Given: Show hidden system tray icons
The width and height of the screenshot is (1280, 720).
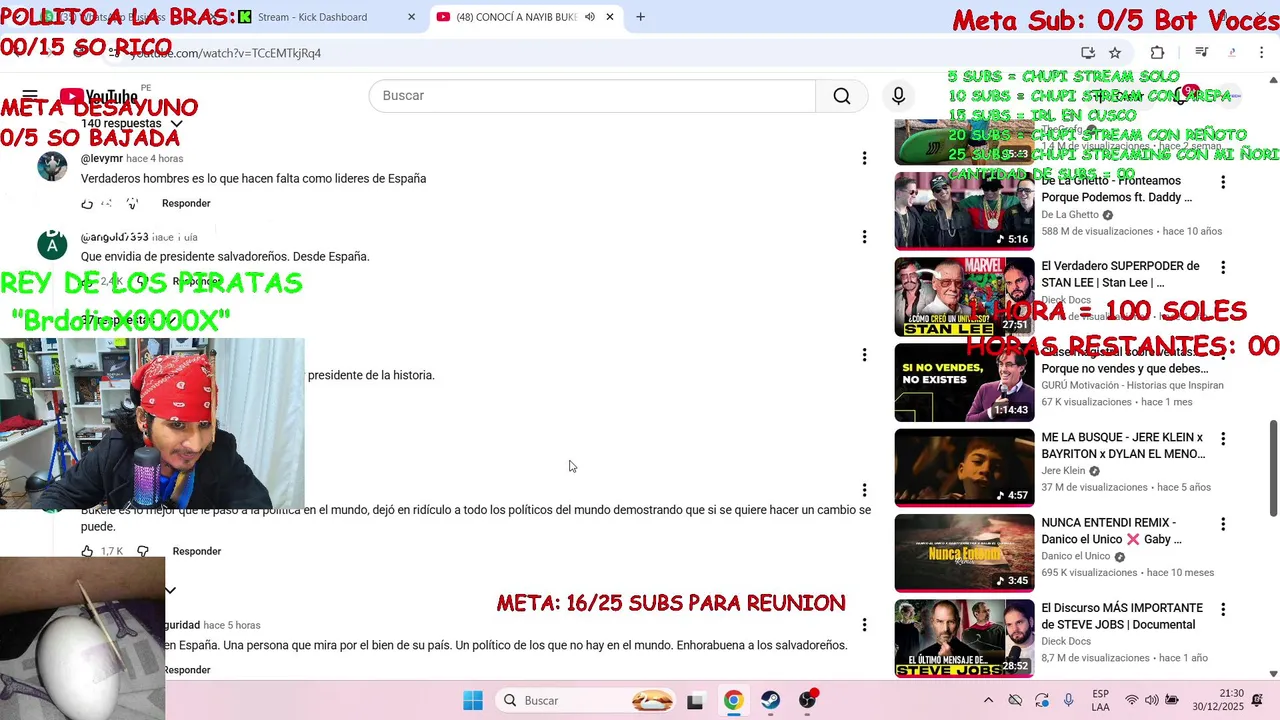Looking at the screenshot, I should point(988,701).
